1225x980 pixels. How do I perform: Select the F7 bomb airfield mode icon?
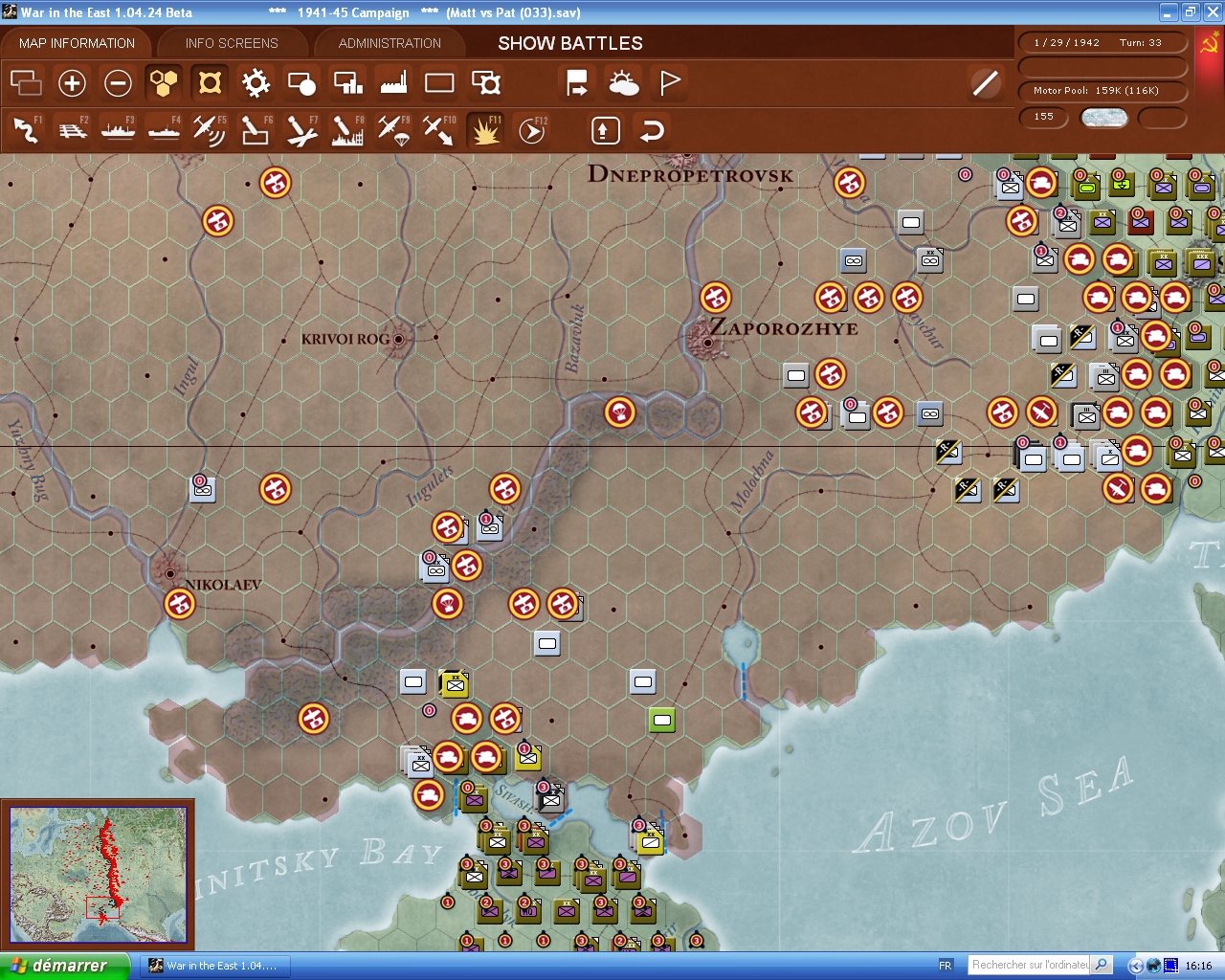tap(301, 130)
